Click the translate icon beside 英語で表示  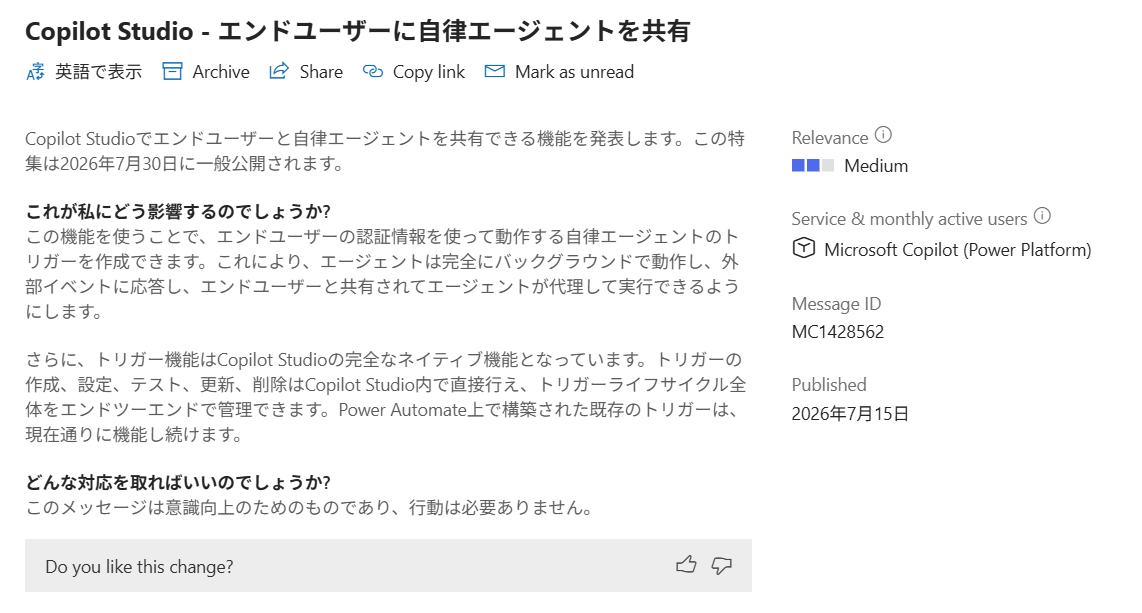tap(35, 71)
